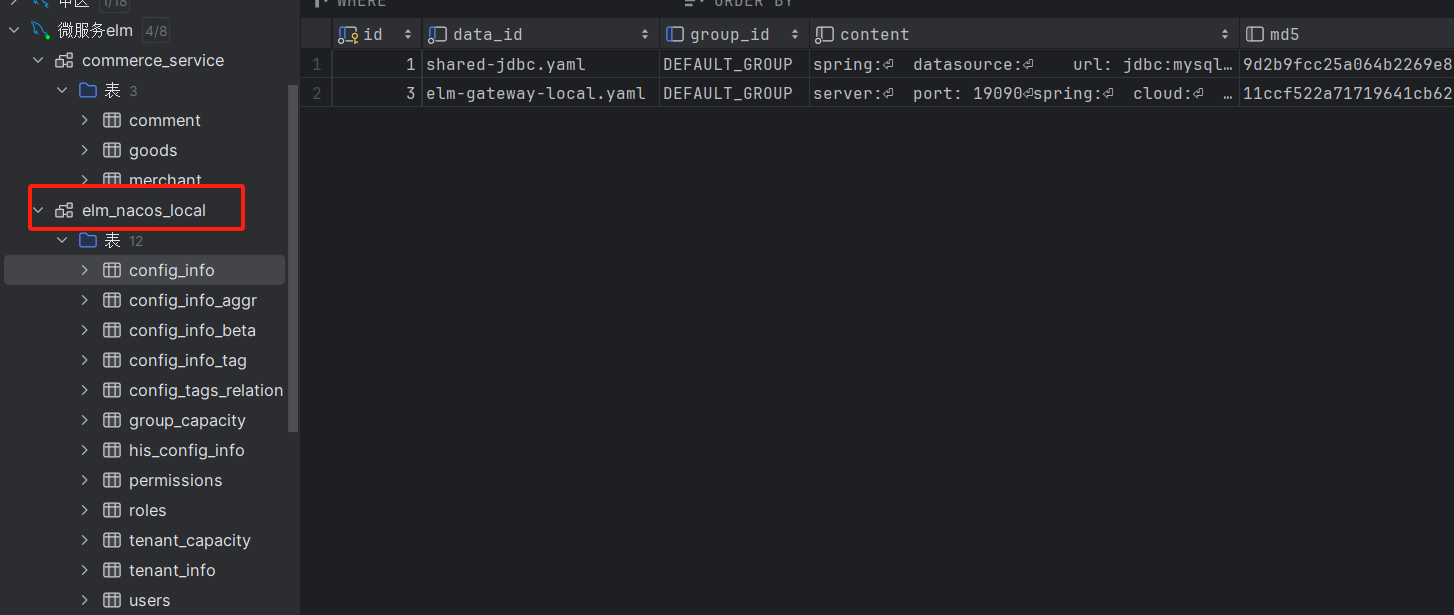This screenshot has height=615, width=1454.
Task: Select id cell with value 1
Action: (x=377, y=64)
